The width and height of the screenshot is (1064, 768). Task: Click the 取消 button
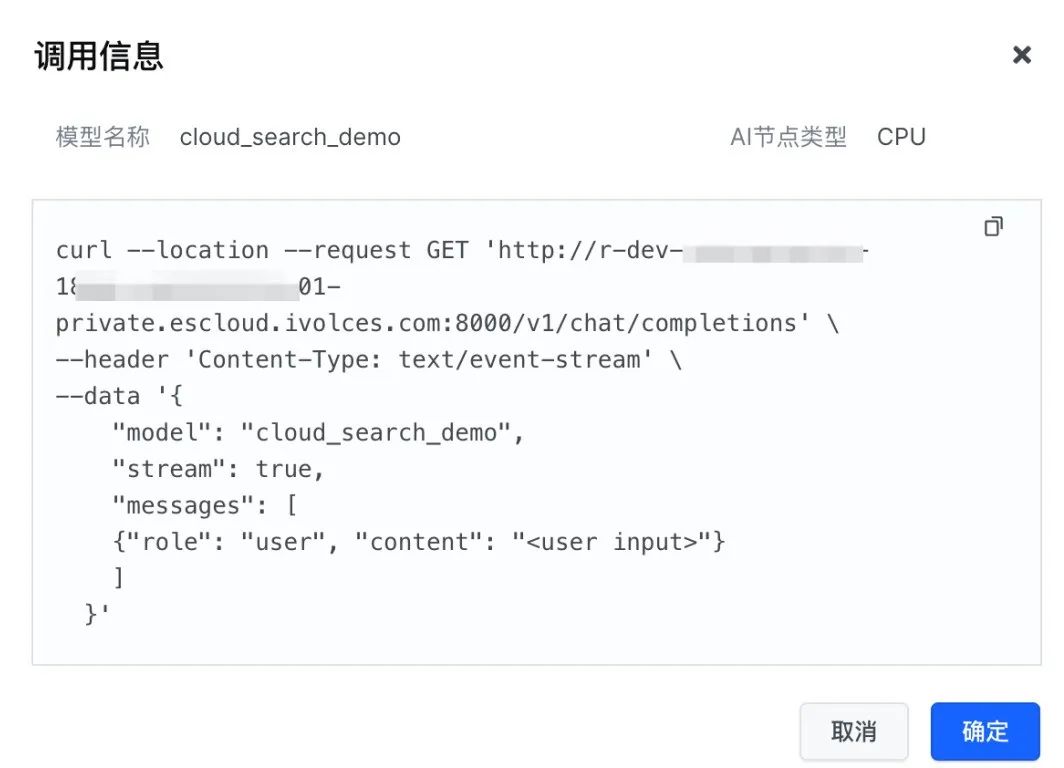click(x=854, y=731)
